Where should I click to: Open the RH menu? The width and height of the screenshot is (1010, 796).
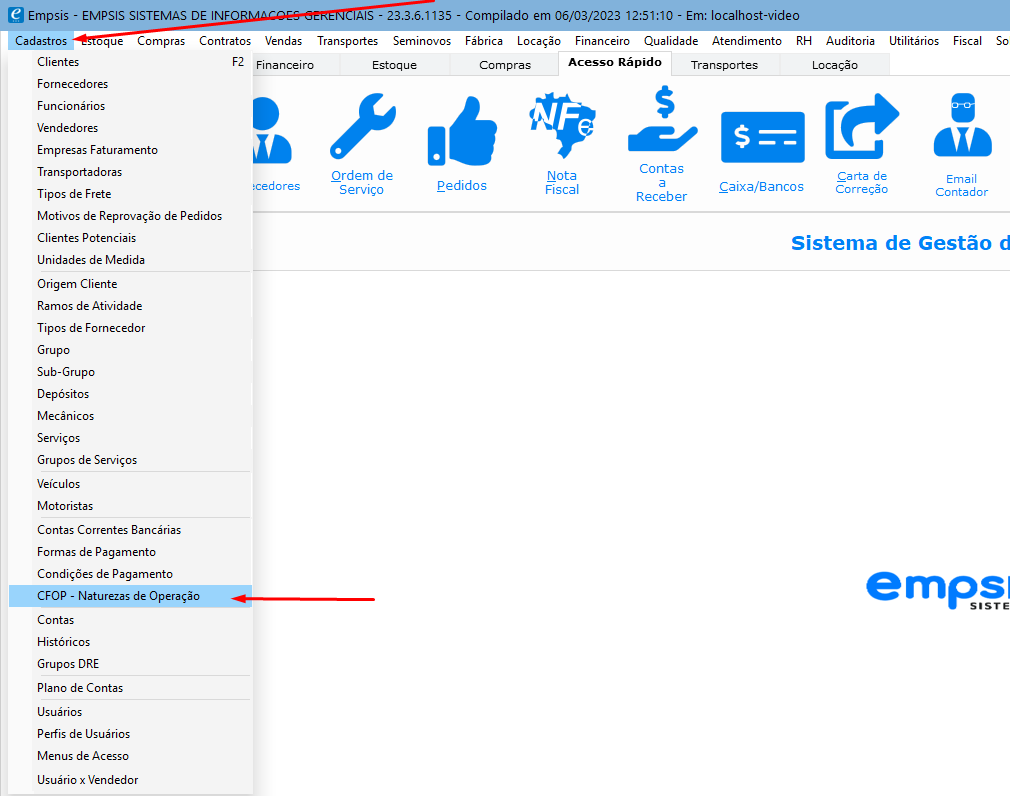point(804,41)
